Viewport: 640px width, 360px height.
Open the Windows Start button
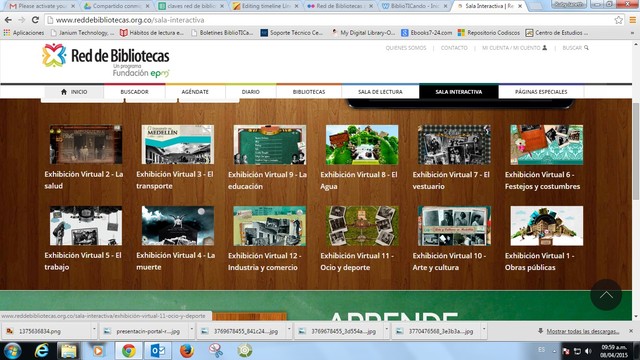click(12, 351)
